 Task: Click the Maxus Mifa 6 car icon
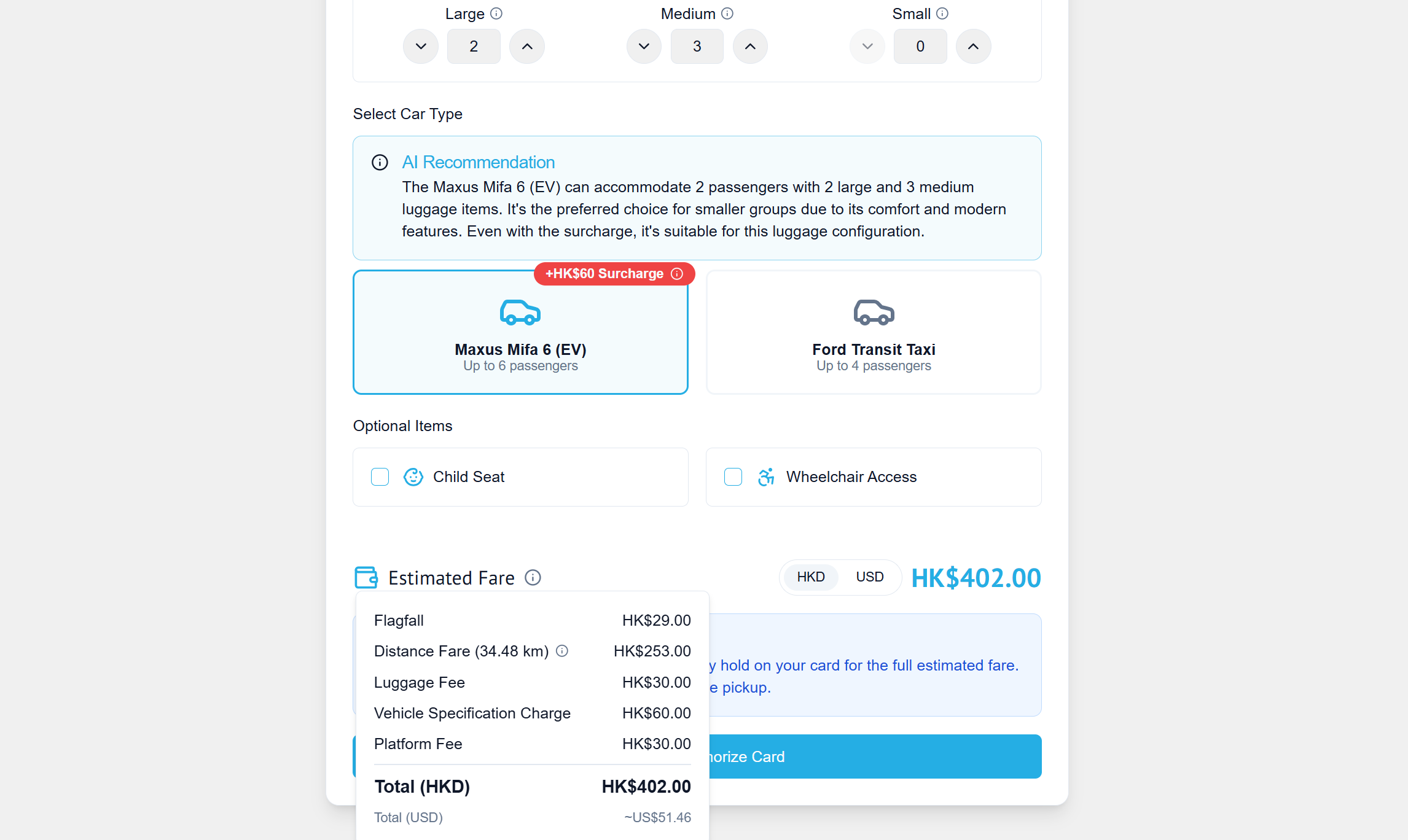click(x=520, y=312)
